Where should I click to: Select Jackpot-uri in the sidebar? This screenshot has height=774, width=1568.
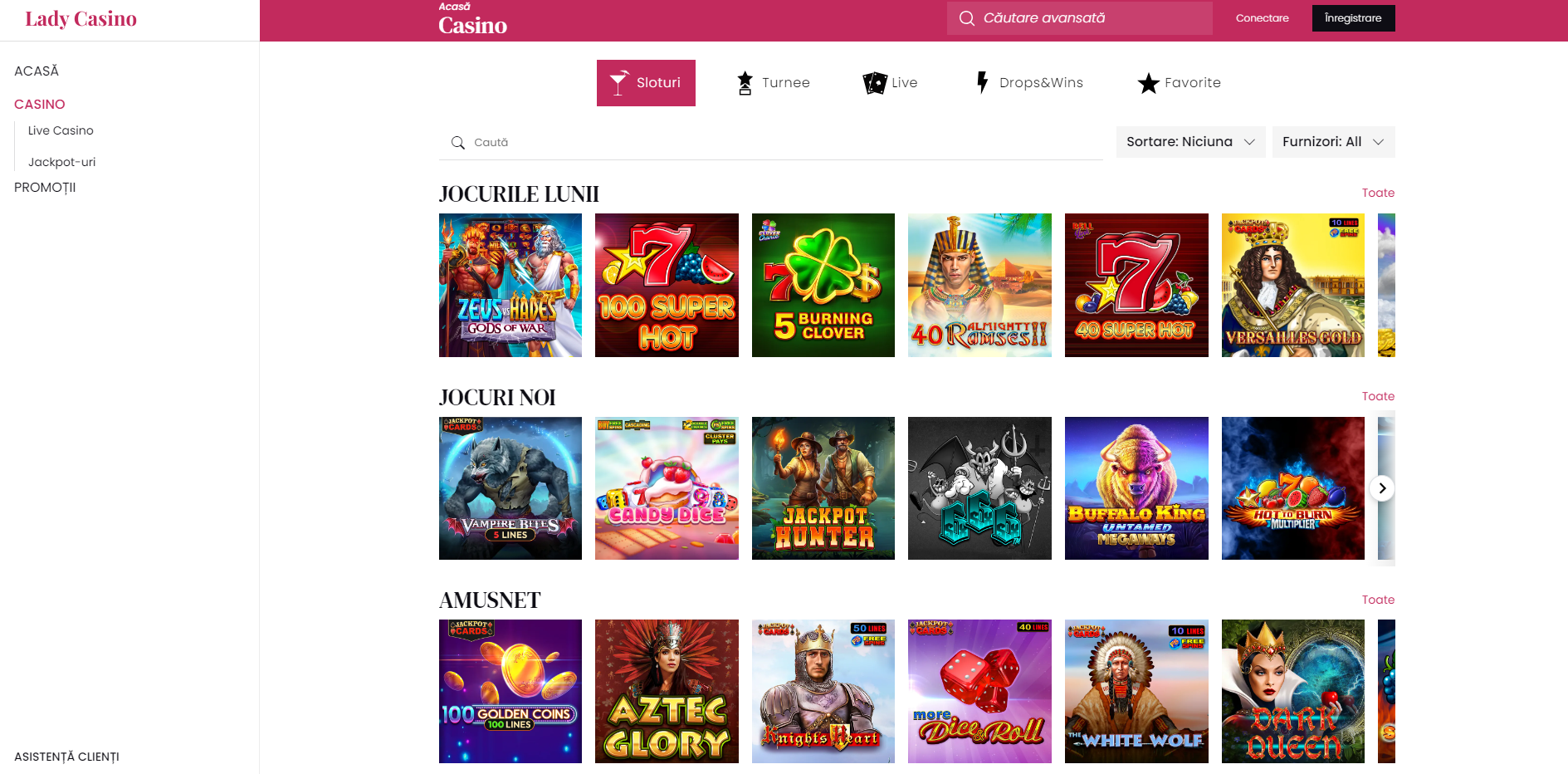[61, 162]
